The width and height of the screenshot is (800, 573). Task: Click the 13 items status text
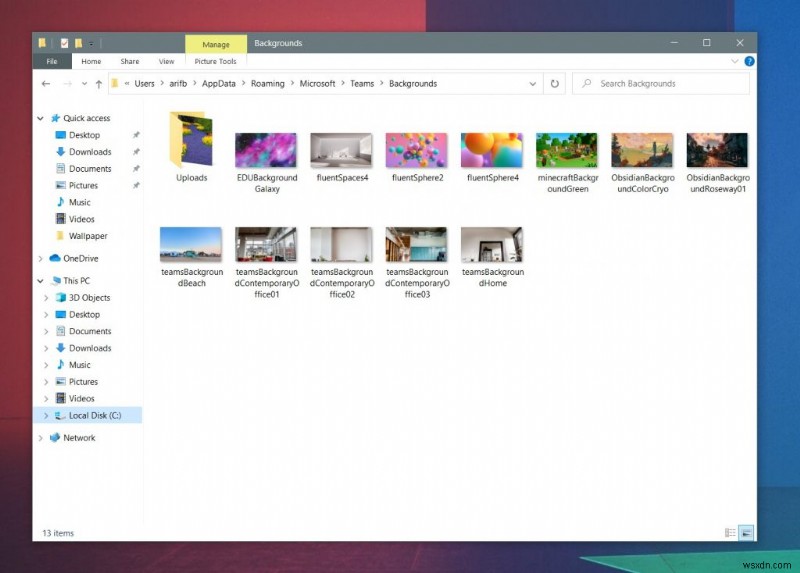(58, 533)
